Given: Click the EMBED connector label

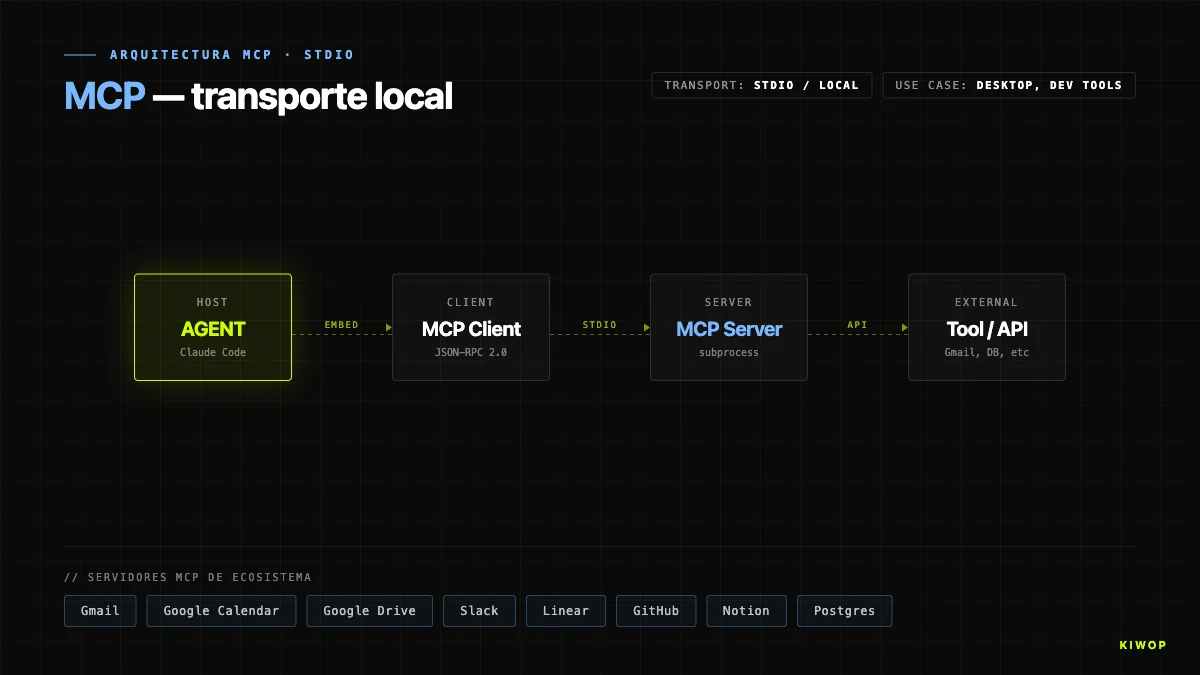Looking at the screenshot, I should coord(341,325).
